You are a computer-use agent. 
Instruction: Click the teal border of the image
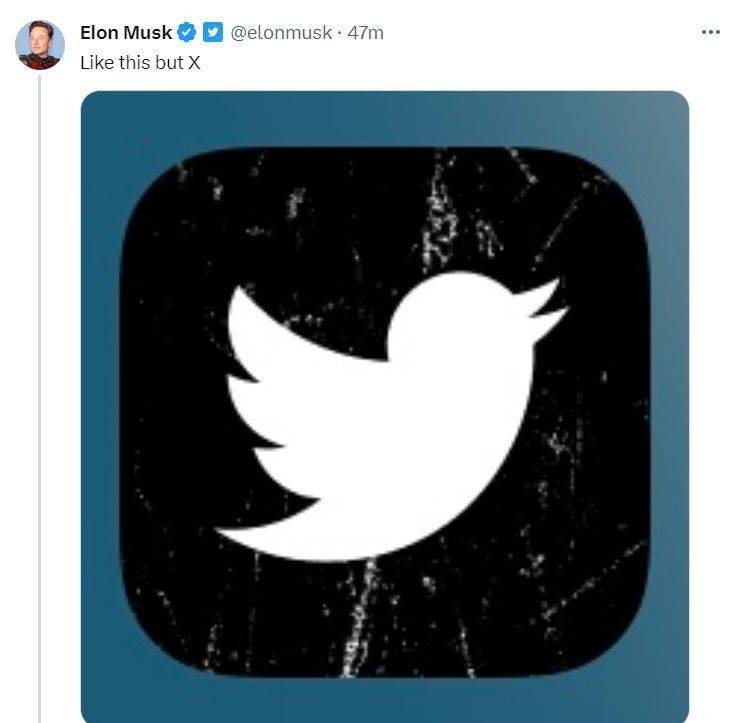pos(100,400)
